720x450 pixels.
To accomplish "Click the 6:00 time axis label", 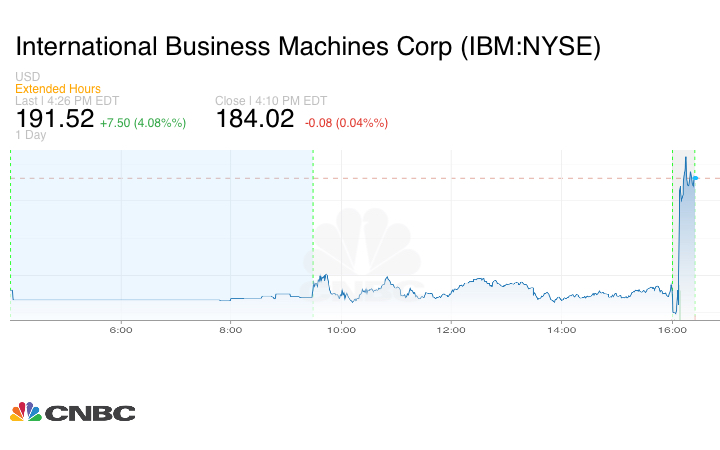I will [121, 331].
